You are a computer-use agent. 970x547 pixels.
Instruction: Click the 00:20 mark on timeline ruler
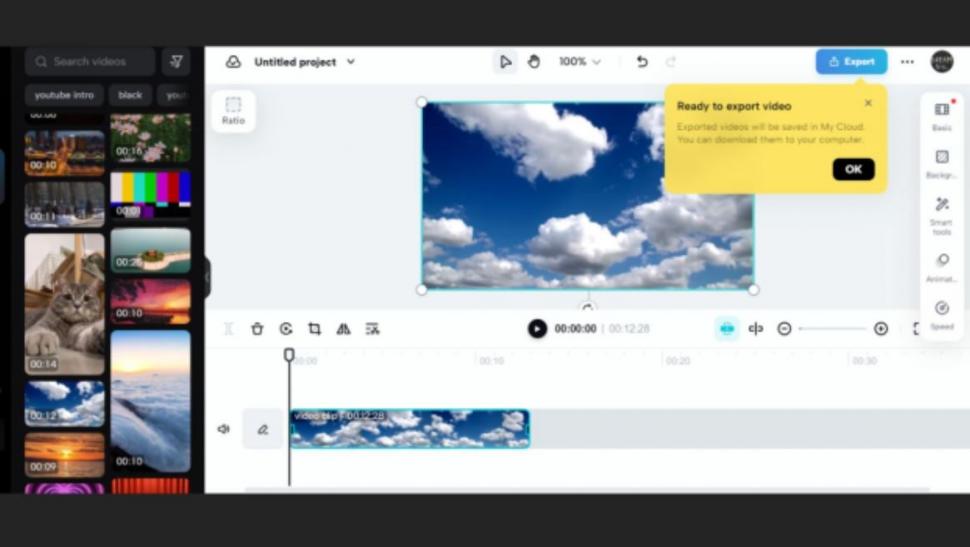click(678, 361)
